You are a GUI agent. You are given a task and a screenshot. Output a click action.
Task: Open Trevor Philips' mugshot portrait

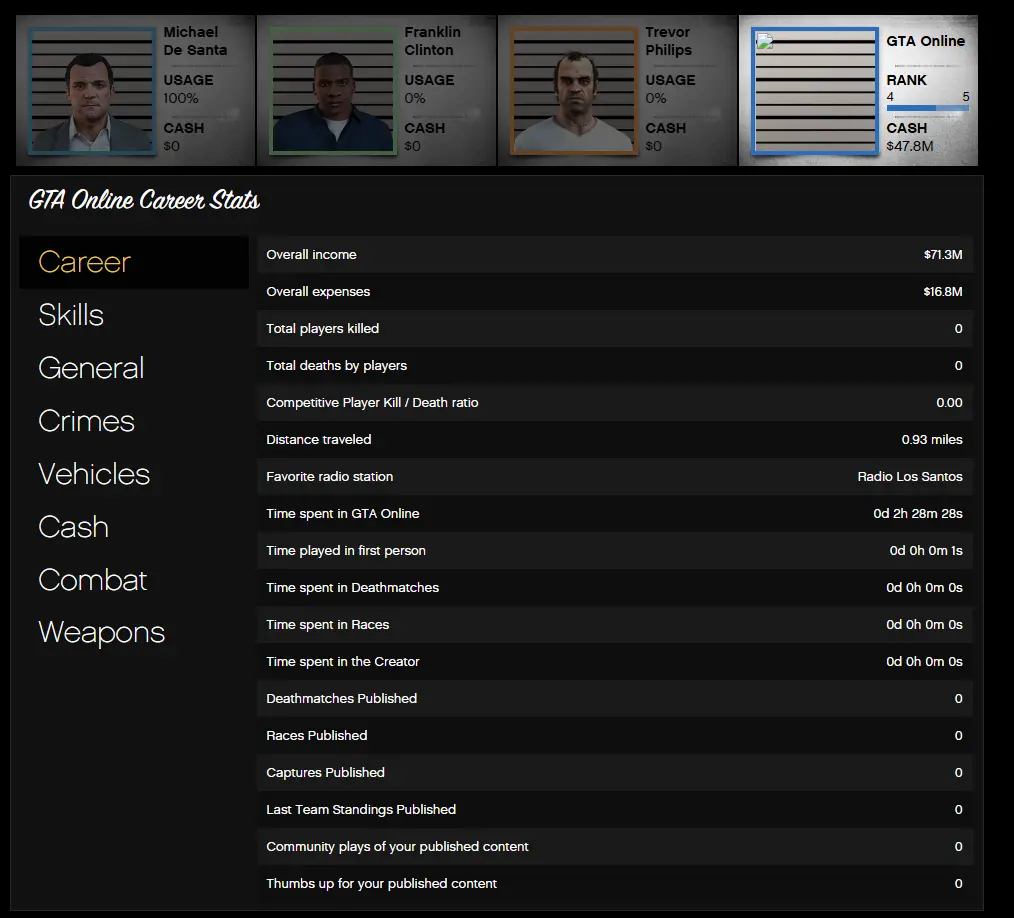point(574,91)
